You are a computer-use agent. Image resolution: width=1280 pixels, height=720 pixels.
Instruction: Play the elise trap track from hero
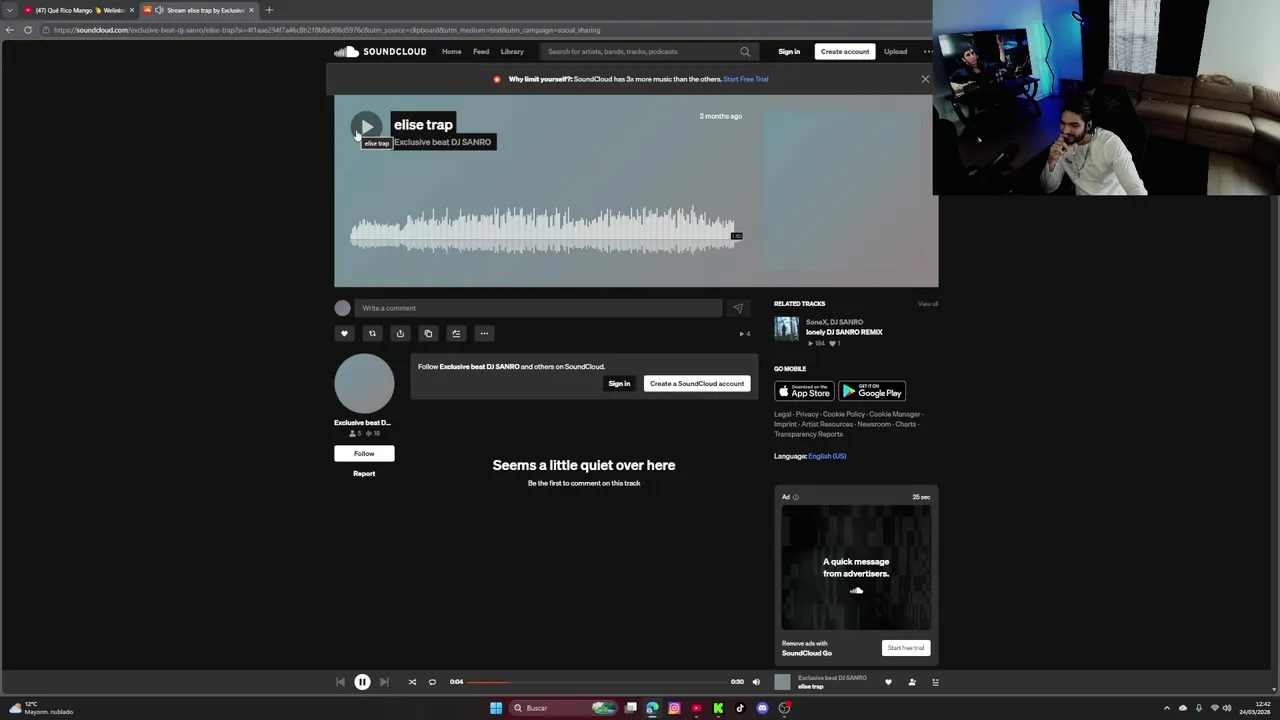(x=366, y=126)
